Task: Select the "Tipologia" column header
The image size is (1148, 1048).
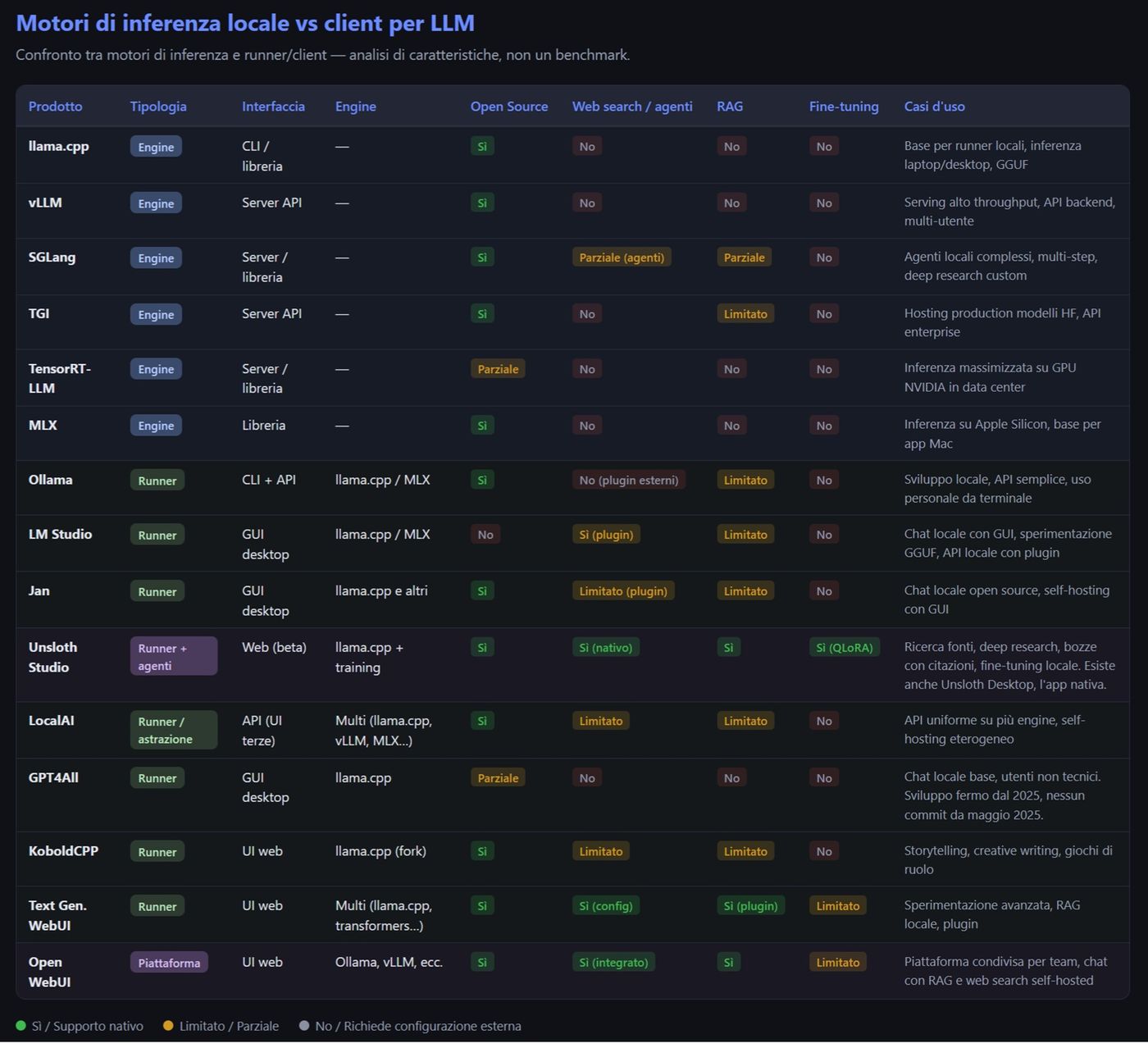Action: [x=158, y=107]
